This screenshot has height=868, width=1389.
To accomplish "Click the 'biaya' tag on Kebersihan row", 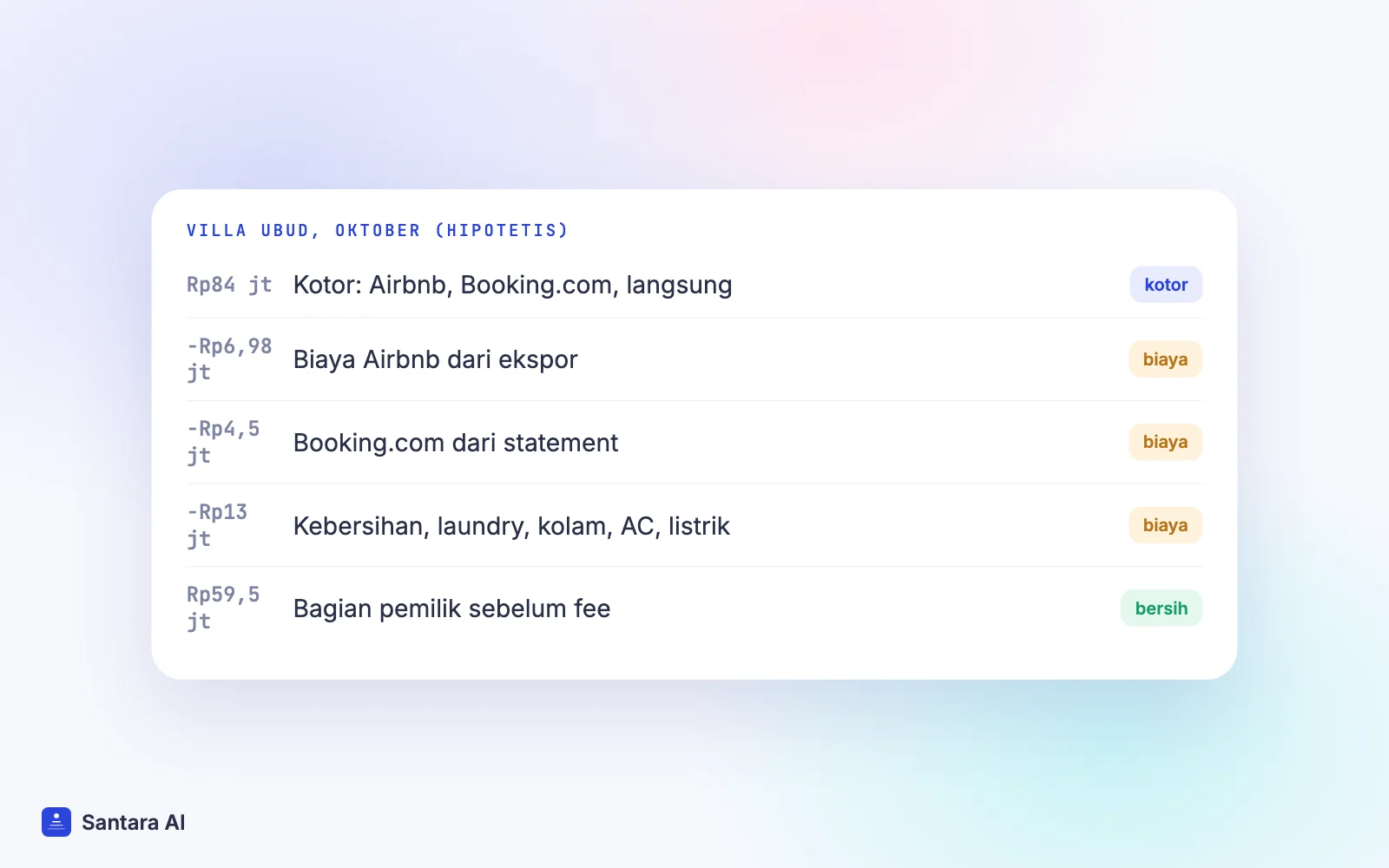I will click(x=1165, y=525).
